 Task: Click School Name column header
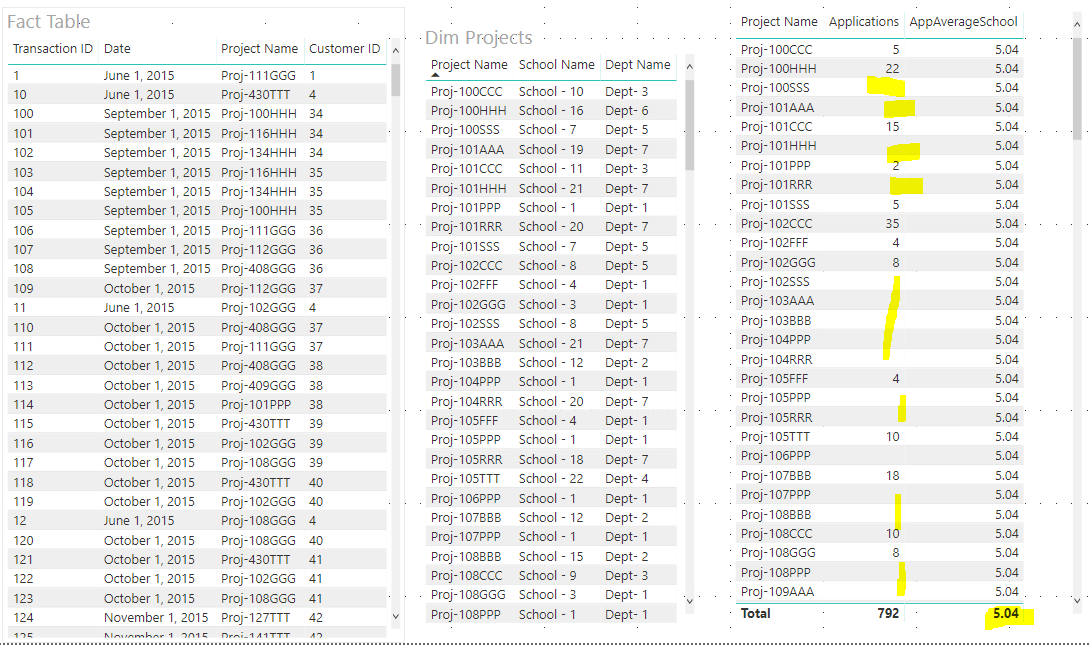click(x=557, y=65)
